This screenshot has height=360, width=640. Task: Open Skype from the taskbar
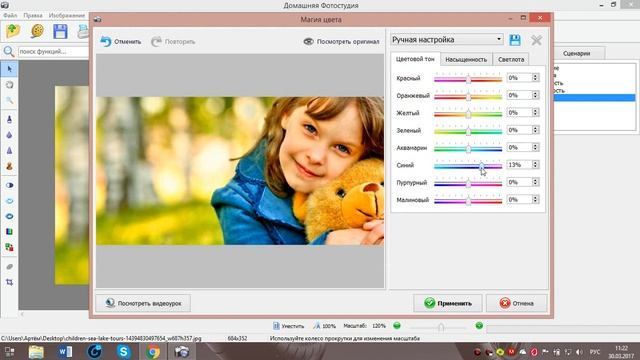pyautogui.click(x=123, y=351)
